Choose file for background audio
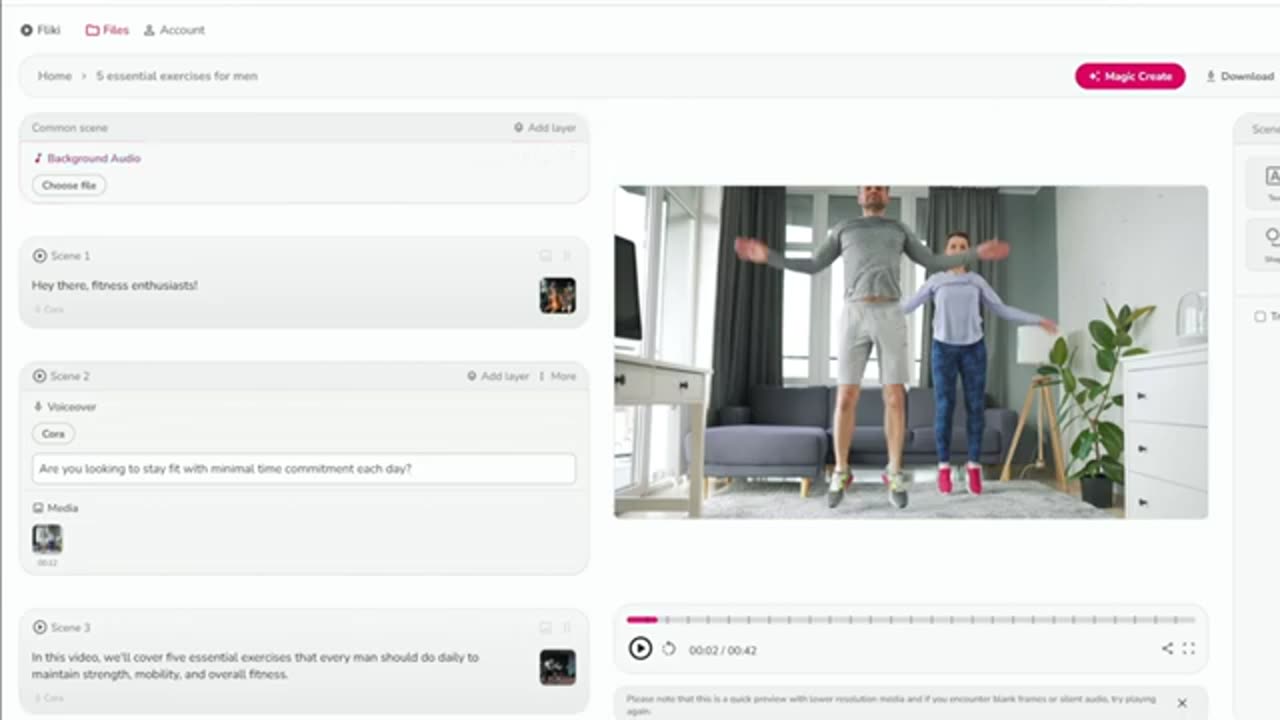This screenshot has height=720, width=1280. [x=69, y=185]
